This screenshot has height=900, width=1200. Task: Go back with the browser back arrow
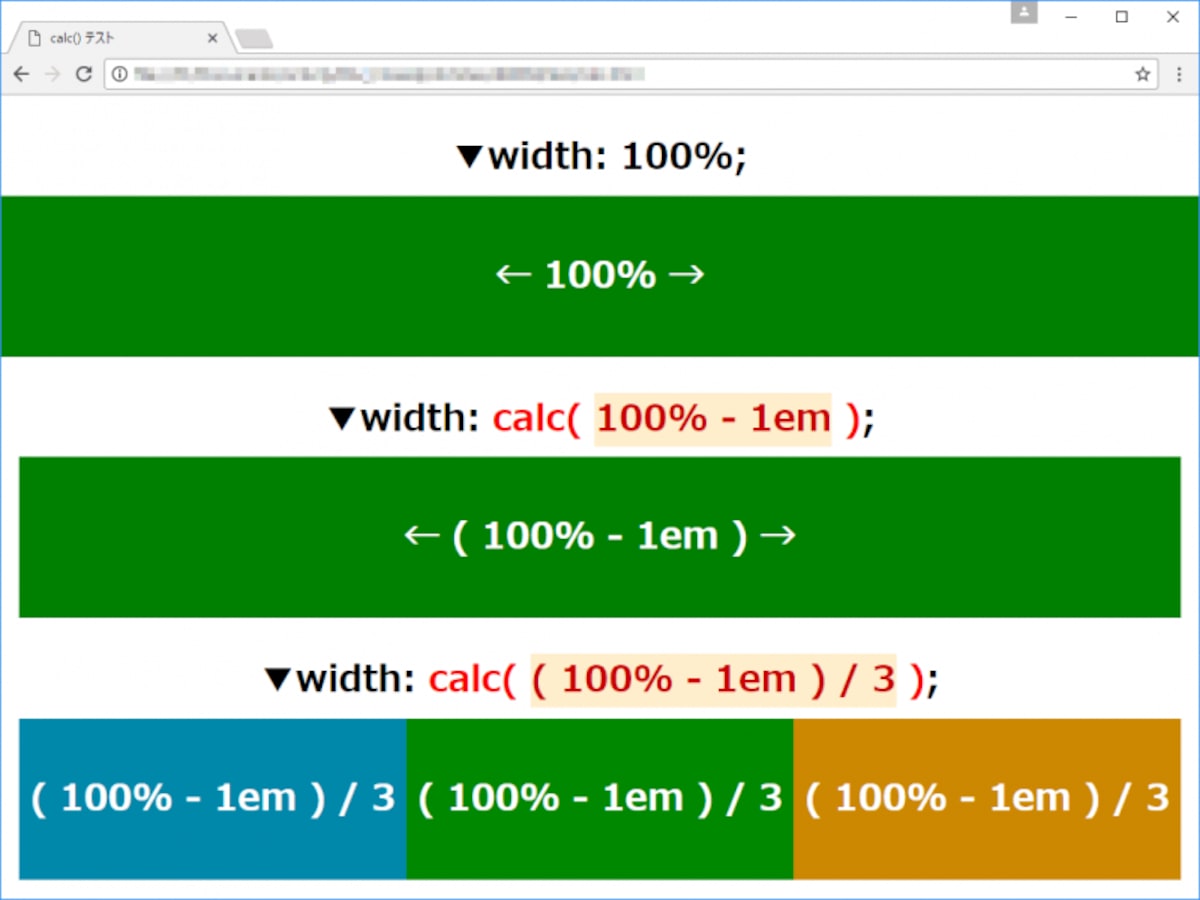(x=21, y=74)
